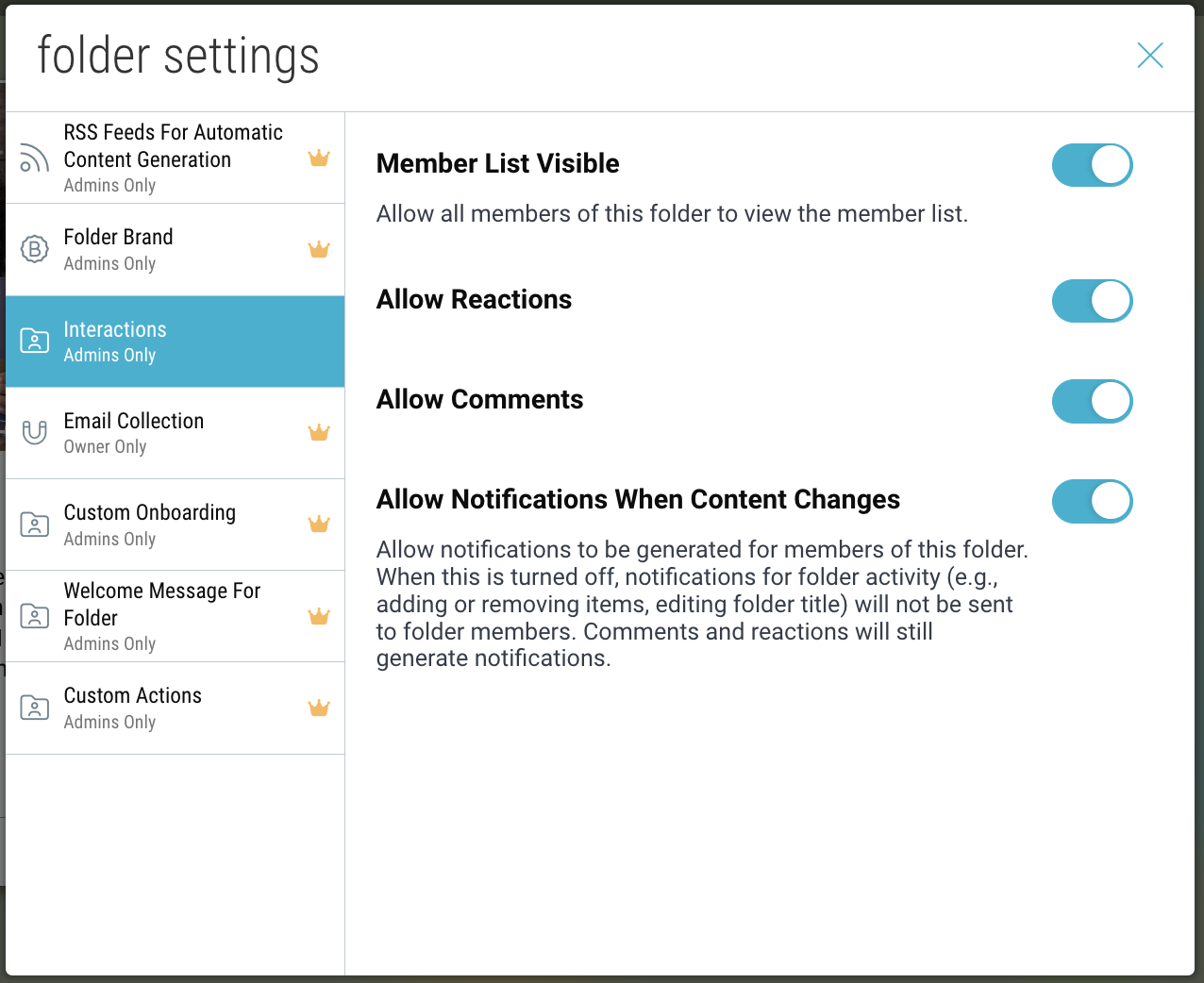Click the crown icon beside Folder Brand
This screenshot has height=983, width=1204.
319,250
